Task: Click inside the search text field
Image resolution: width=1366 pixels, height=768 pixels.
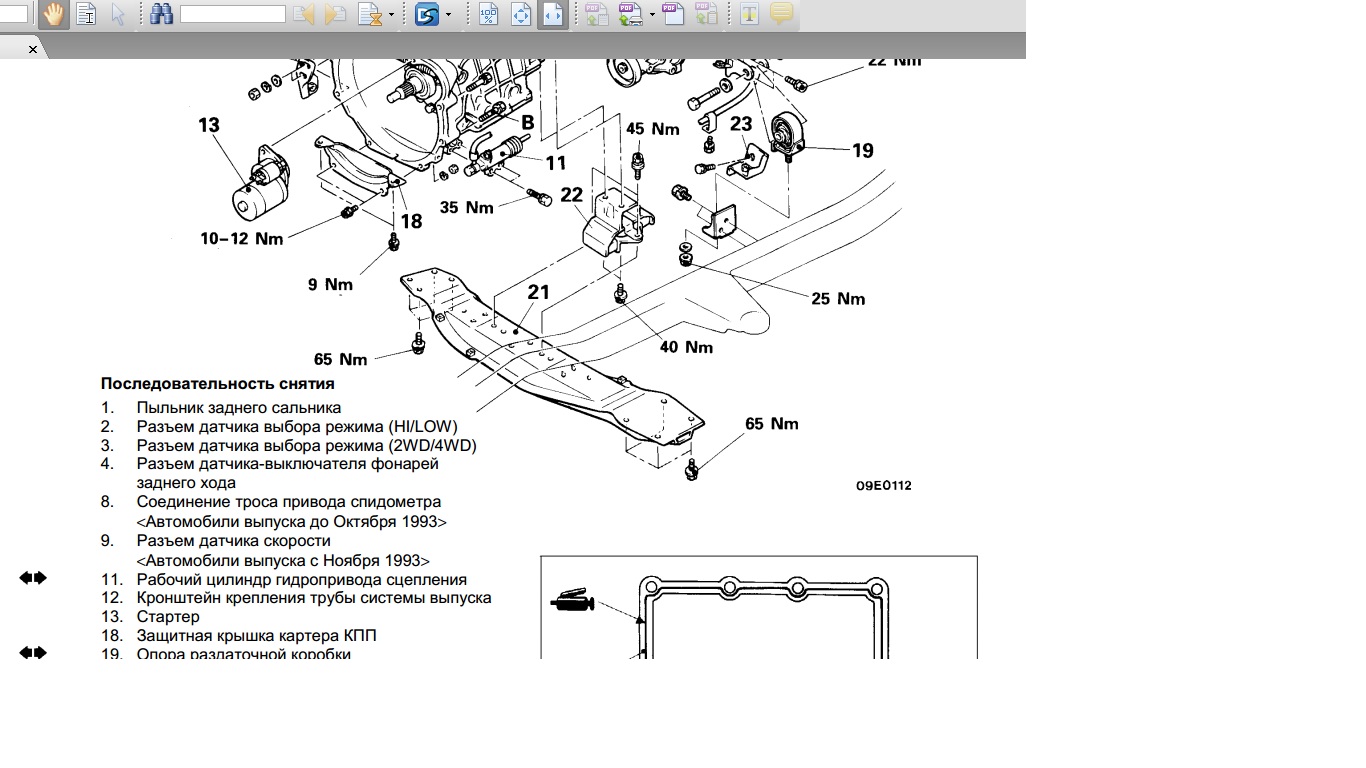Action: pyautogui.click(x=232, y=14)
